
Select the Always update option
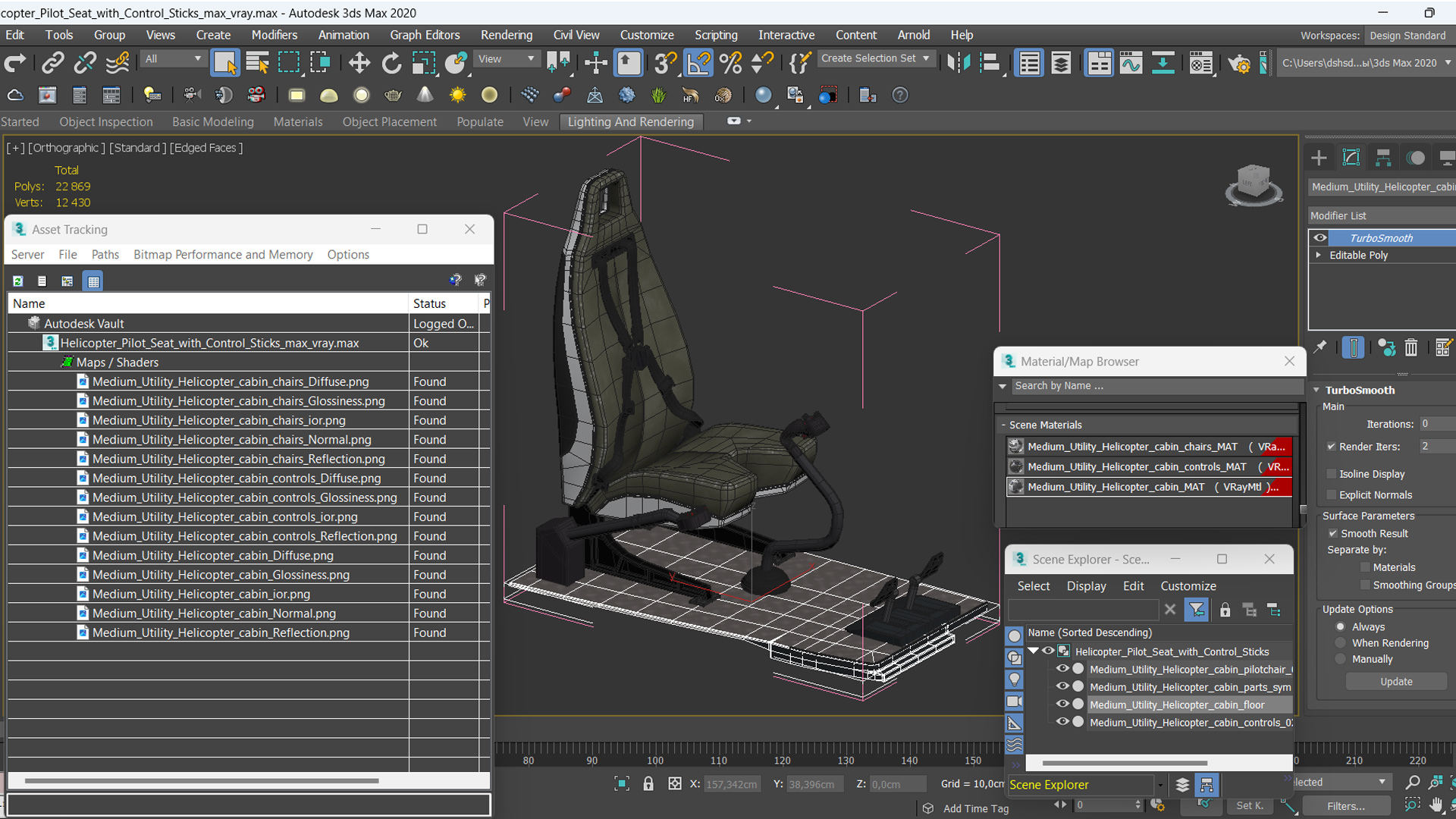point(1341,626)
